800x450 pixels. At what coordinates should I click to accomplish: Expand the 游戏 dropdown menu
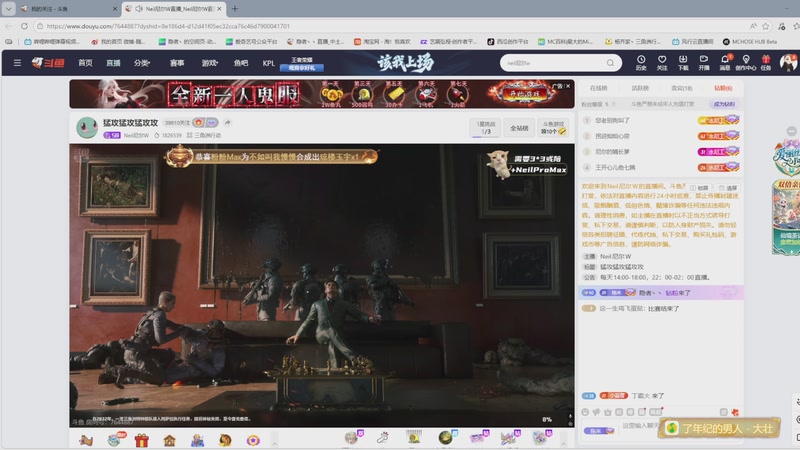tap(210, 63)
